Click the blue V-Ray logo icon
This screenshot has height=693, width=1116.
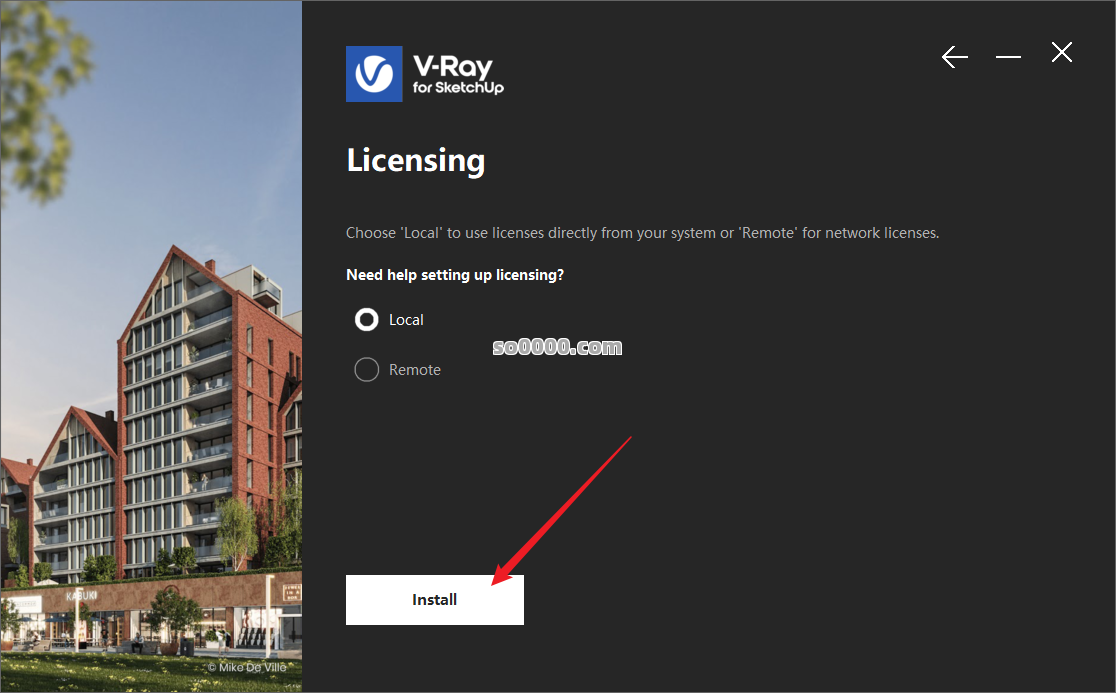[374, 74]
